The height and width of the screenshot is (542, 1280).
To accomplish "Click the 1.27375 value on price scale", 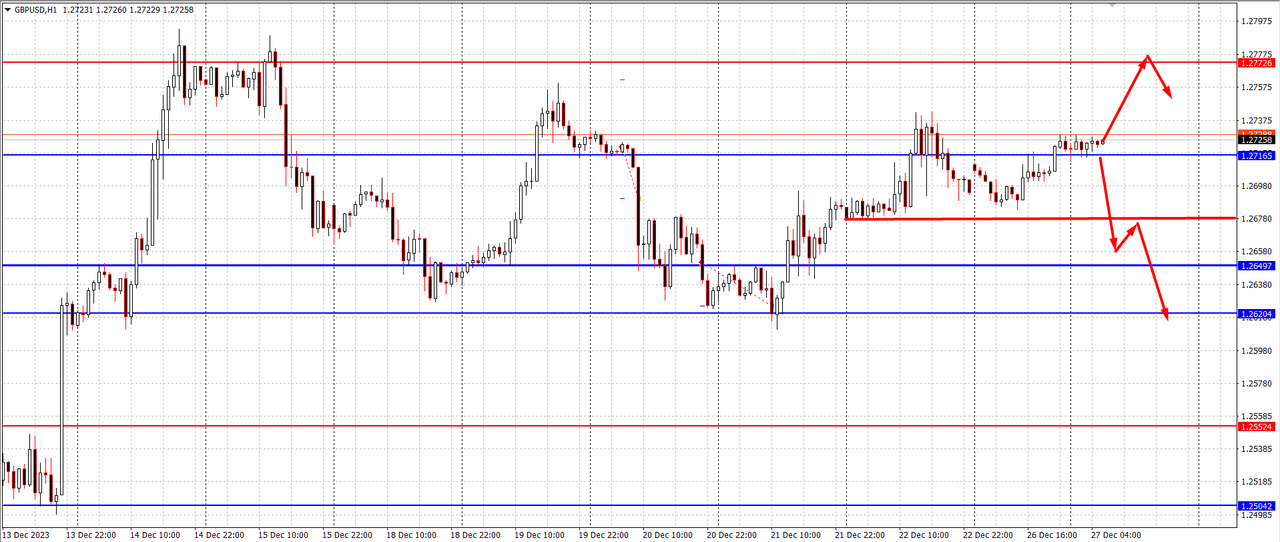I will 1256,120.
